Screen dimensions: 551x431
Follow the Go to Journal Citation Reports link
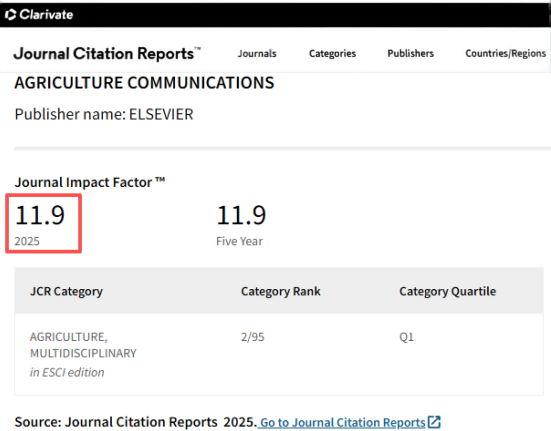pyautogui.click(x=343, y=422)
